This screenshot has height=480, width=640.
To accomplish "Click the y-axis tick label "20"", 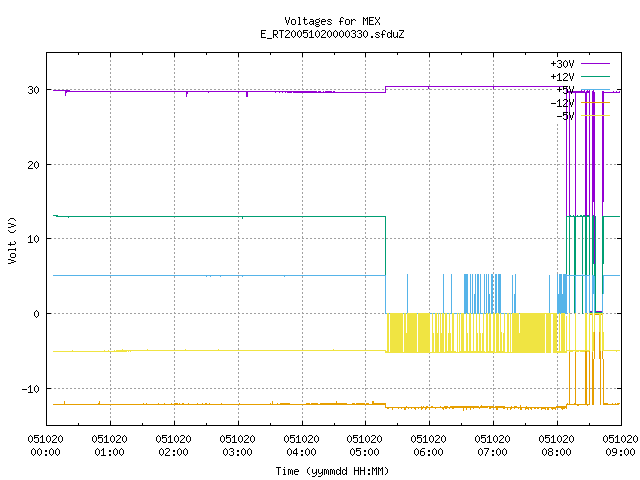I will tap(33, 165).
